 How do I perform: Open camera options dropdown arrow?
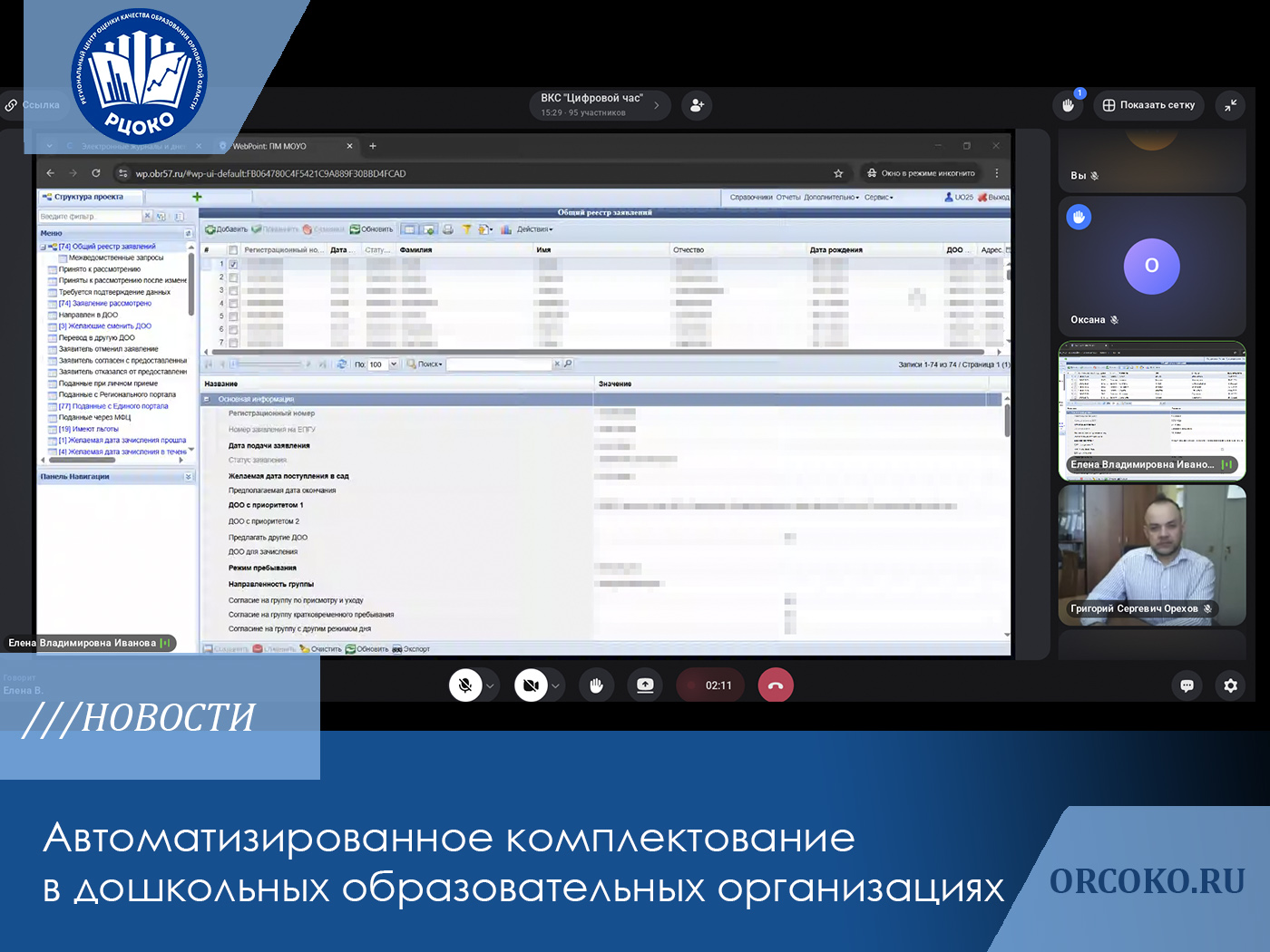(x=555, y=686)
